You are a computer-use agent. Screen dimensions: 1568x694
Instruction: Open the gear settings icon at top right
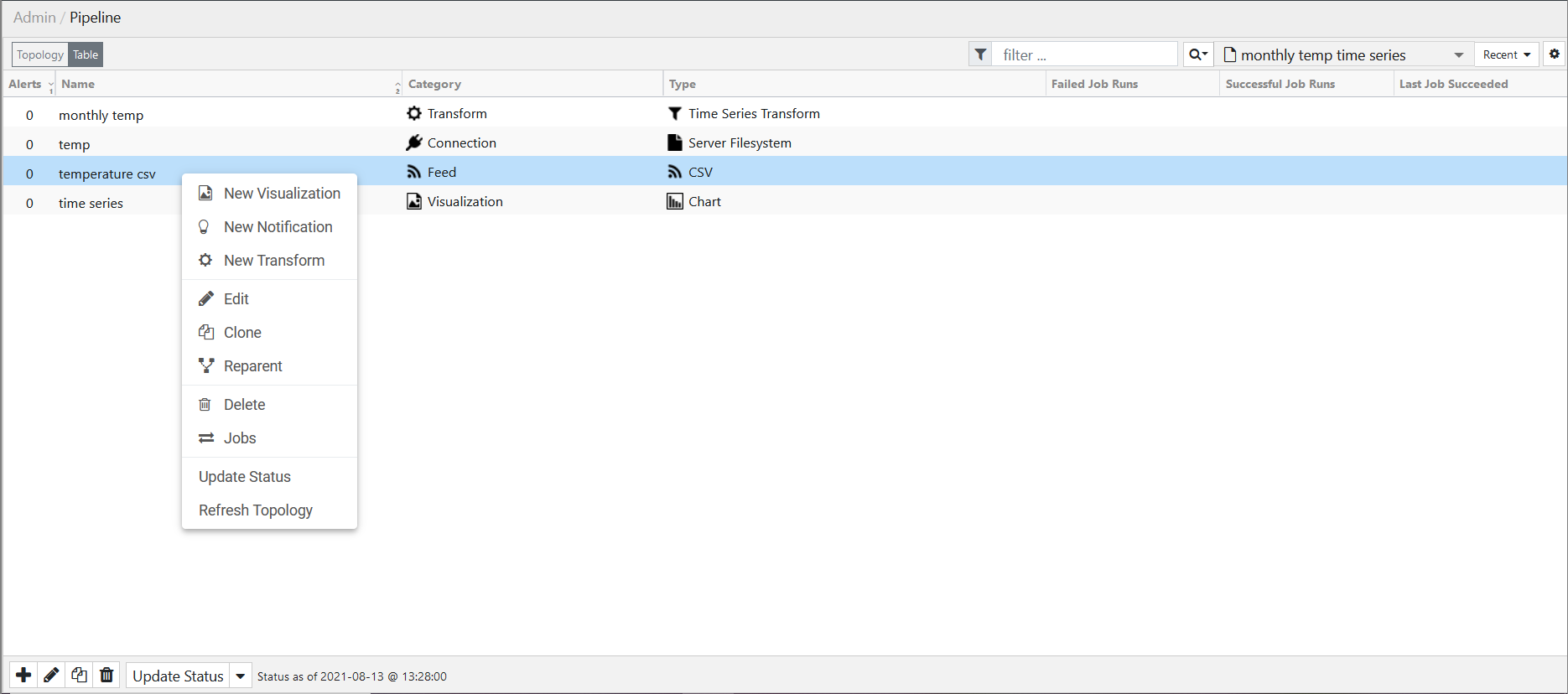coord(1555,54)
